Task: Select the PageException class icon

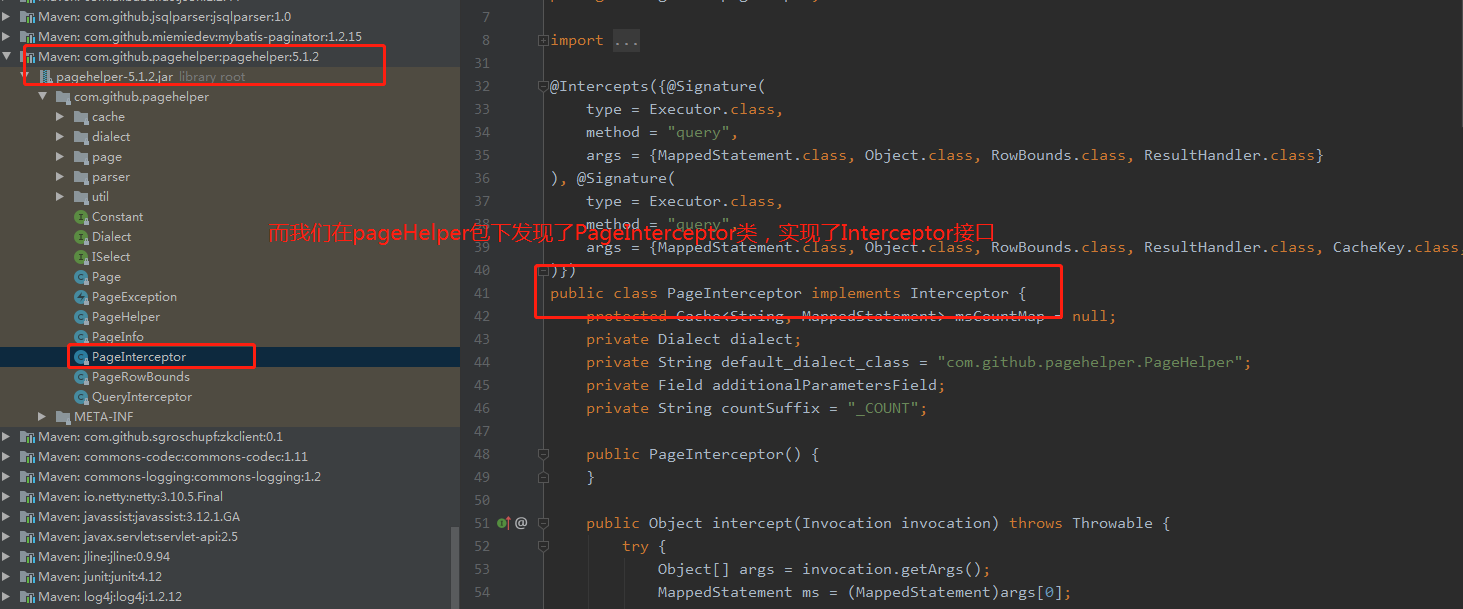Action: pyautogui.click(x=80, y=296)
